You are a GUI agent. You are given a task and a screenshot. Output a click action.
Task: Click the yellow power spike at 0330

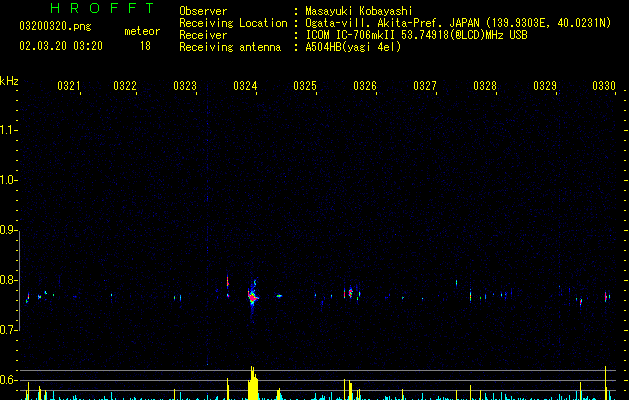605,383
